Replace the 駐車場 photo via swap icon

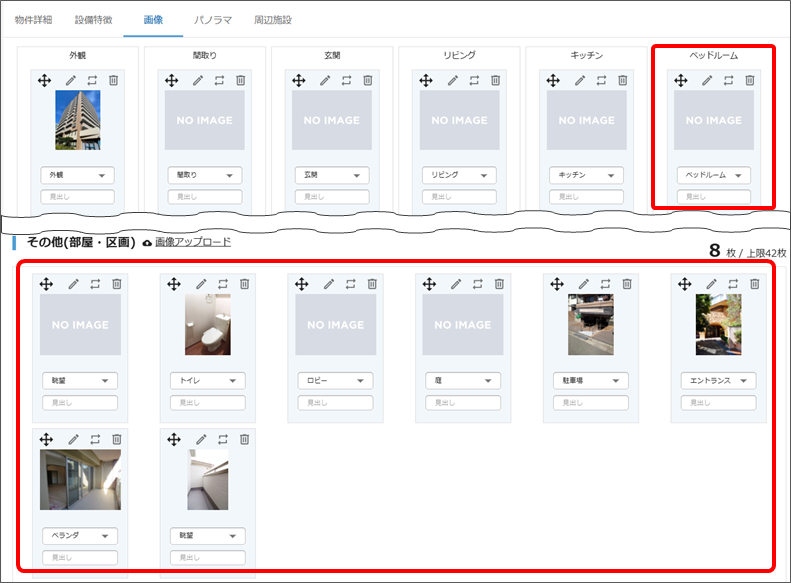(x=605, y=284)
